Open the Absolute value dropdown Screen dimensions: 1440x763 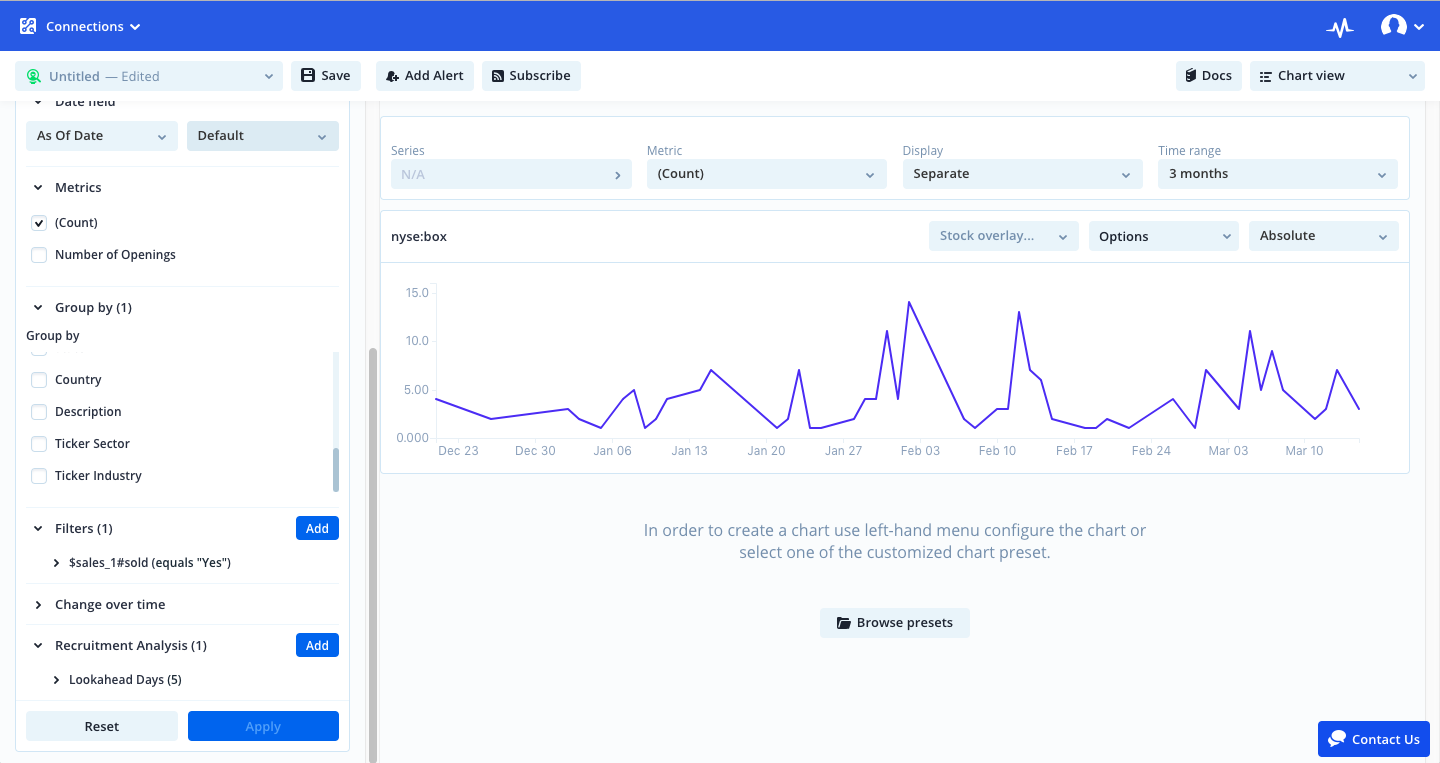[x=1324, y=236]
